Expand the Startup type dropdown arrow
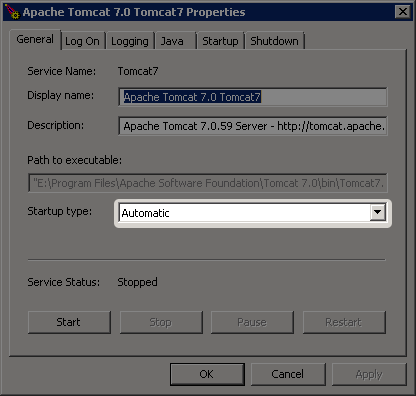 377,213
